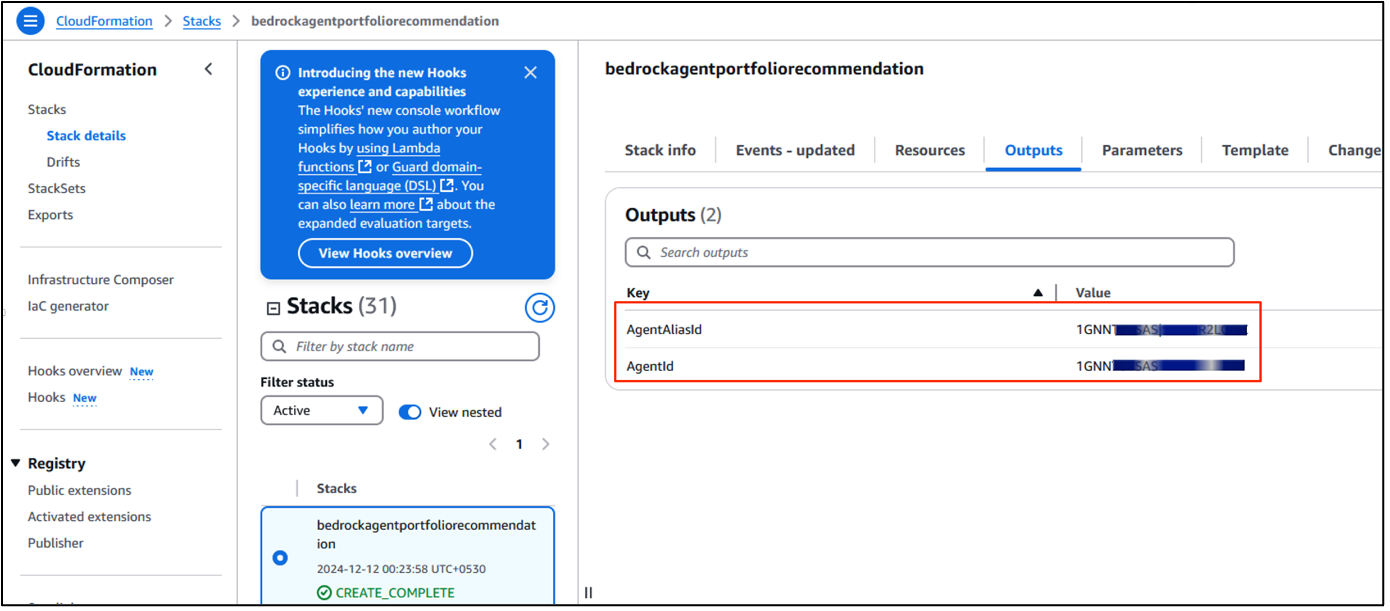Open IaC generator
Image resolution: width=1390 pixels, height=611 pixels.
(x=68, y=306)
